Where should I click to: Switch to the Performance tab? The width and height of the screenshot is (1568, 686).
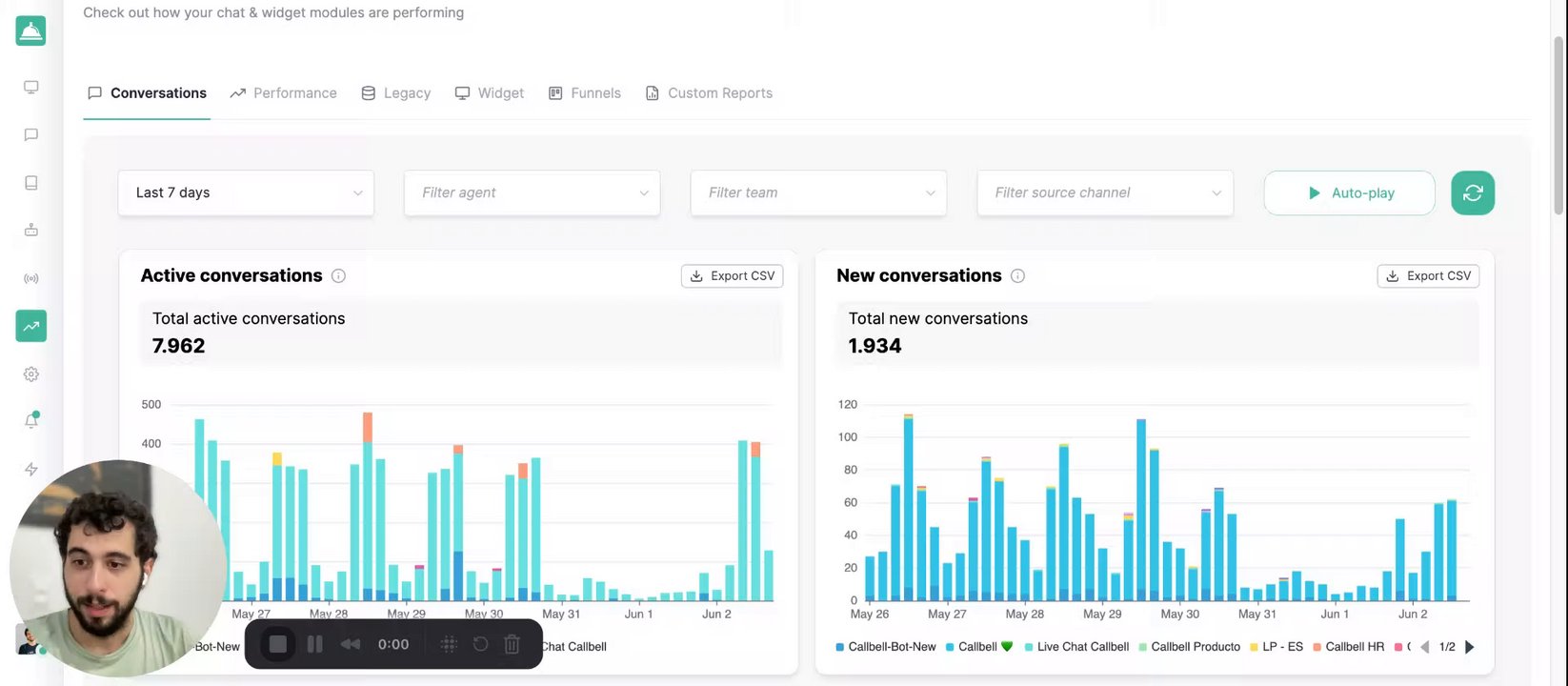point(284,93)
